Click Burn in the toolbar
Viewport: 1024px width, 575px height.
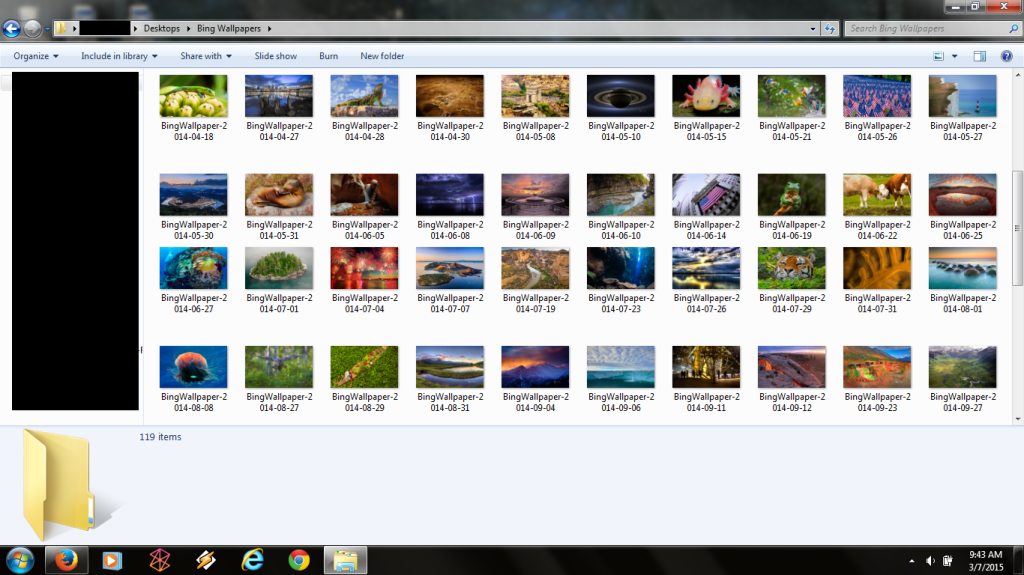[328, 56]
